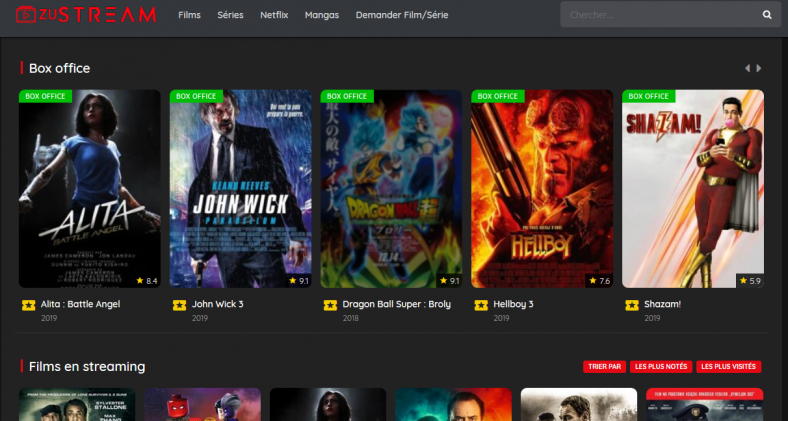Viewport: 788px width, 421px height.
Task: Click ticket icon beside John Wick 3
Action: tap(179, 305)
